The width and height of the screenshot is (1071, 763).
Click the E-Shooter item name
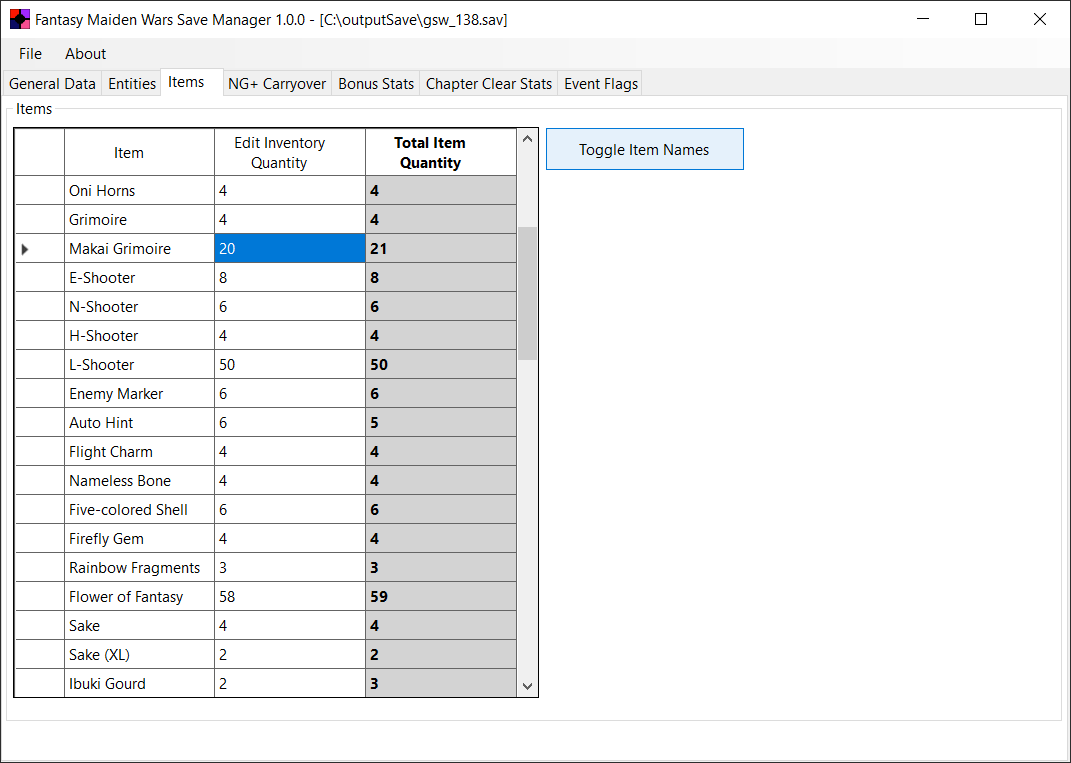102,277
